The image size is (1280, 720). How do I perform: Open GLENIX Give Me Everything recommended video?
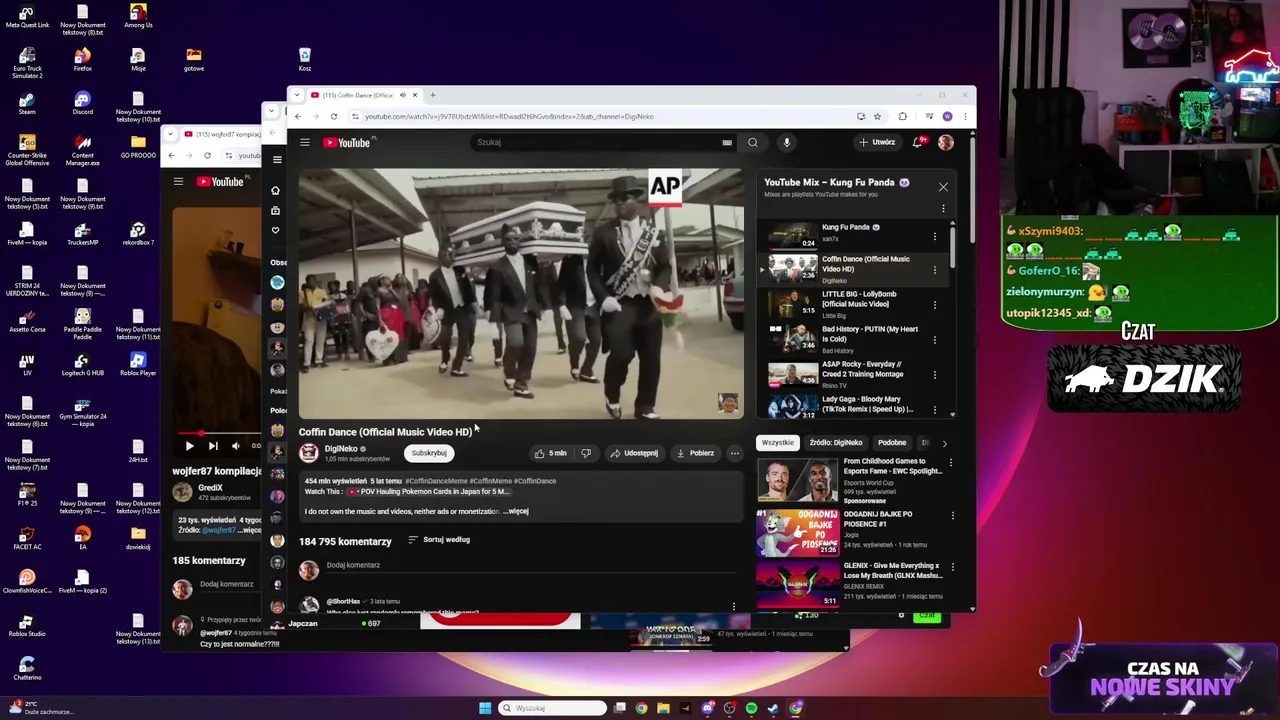click(x=849, y=584)
